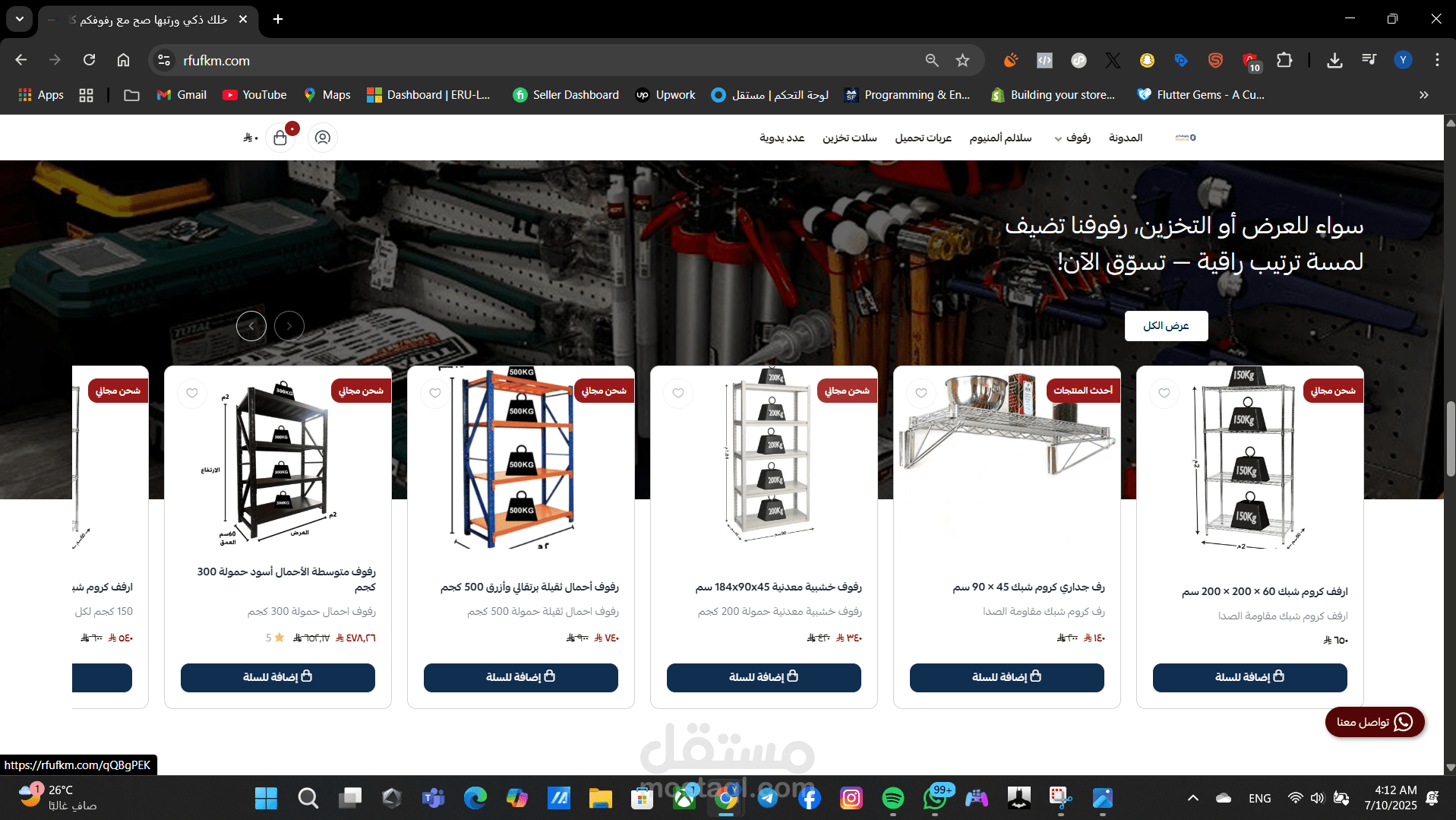Open Telegram from taskbar
The height and width of the screenshot is (820, 1456).
coord(768,798)
